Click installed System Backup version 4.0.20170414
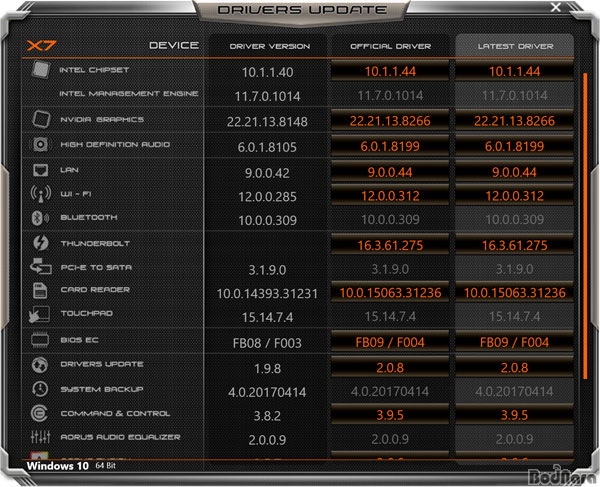This screenshot has height=487, width=600. [x=267, y=392]
